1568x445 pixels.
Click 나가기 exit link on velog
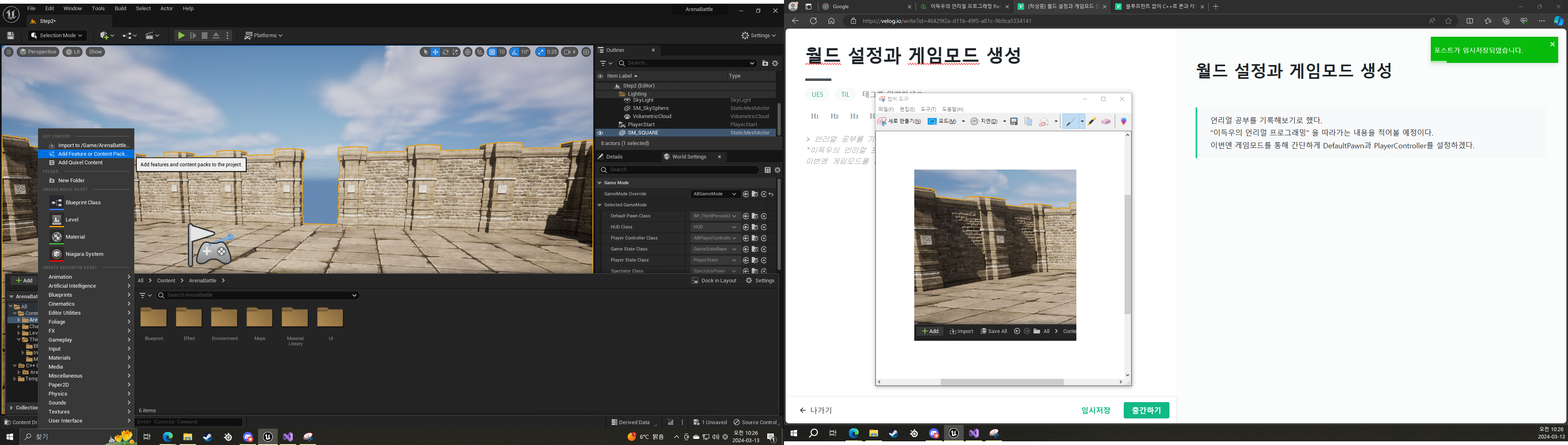point(816,410)
